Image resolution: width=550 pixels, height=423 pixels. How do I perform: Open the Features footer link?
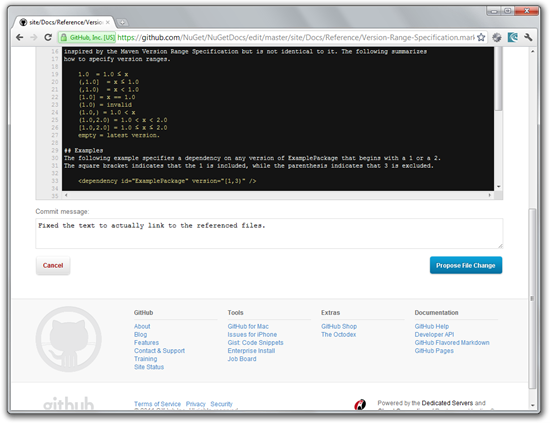point(146,343)
